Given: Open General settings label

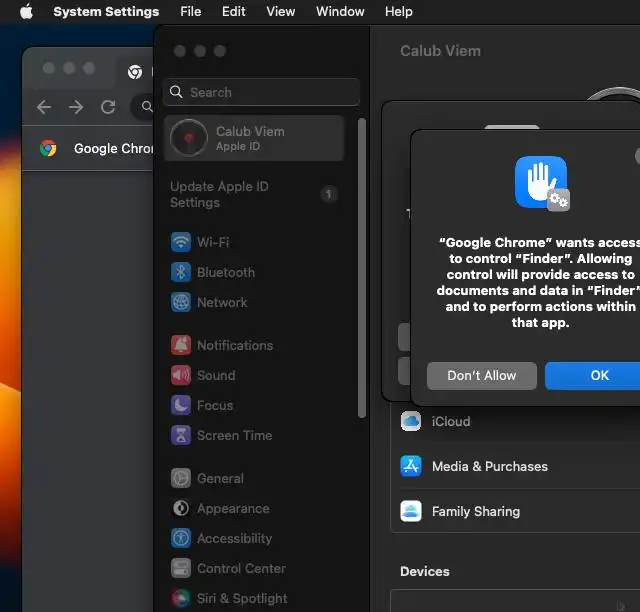Looking at the screenshot, I should [x=220, y=478].
